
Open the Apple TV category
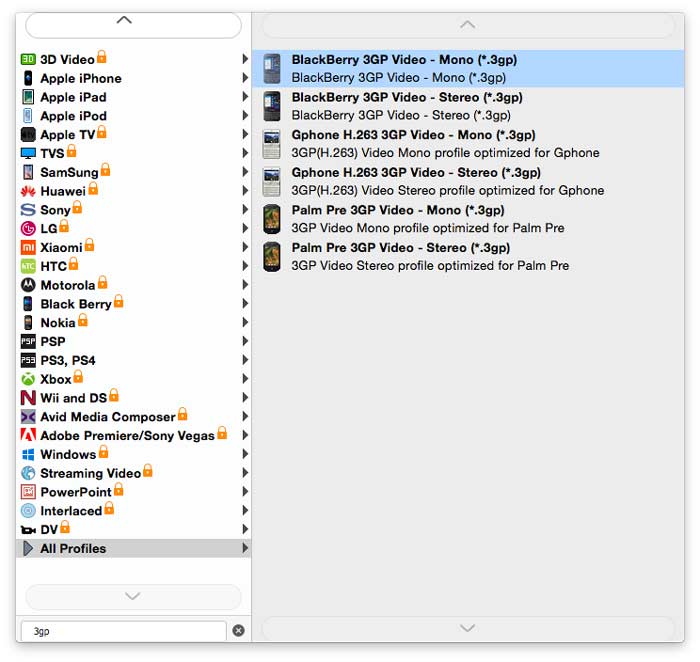coord(134,134)
